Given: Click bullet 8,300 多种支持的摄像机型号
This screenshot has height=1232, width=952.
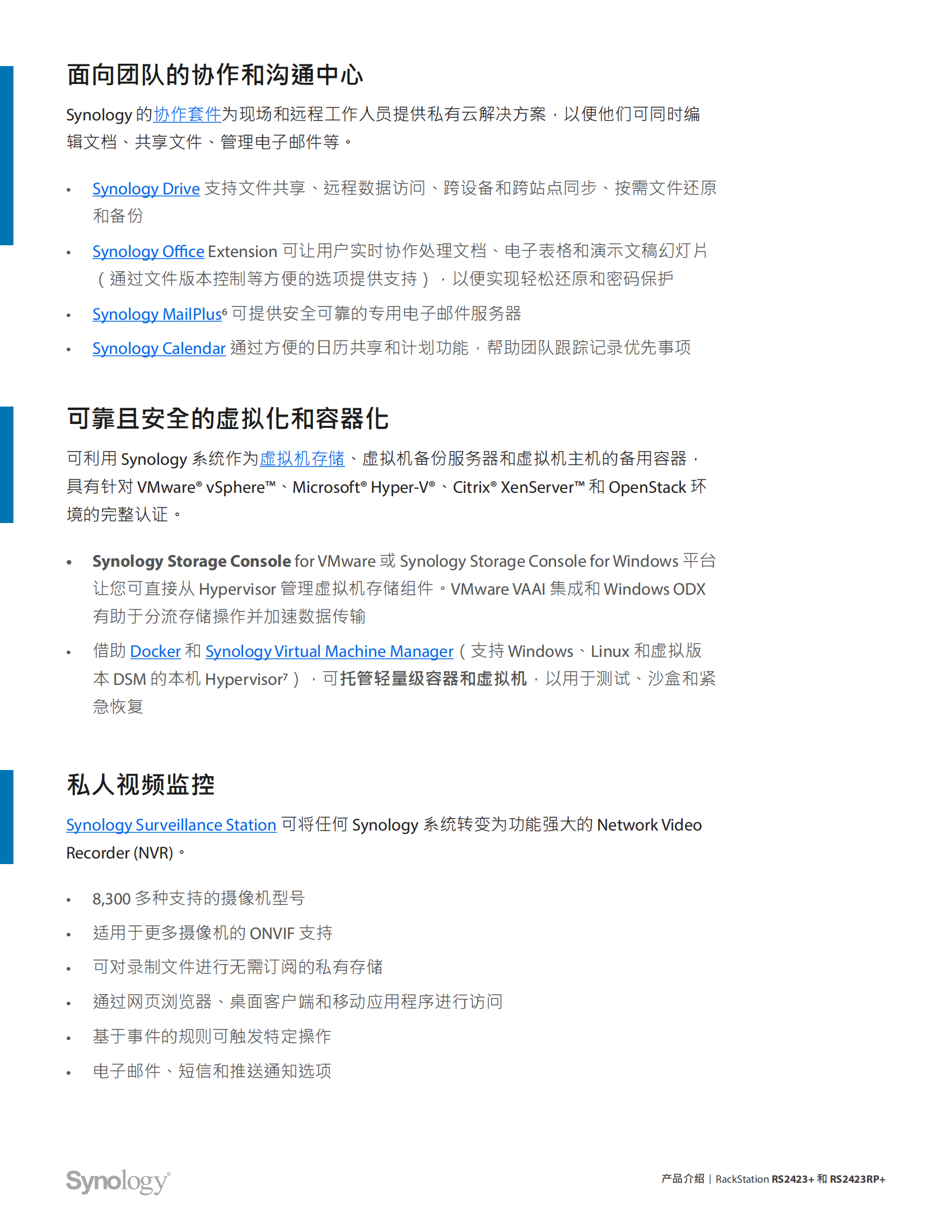Looking at the screenshot, I should pos(199,898).
